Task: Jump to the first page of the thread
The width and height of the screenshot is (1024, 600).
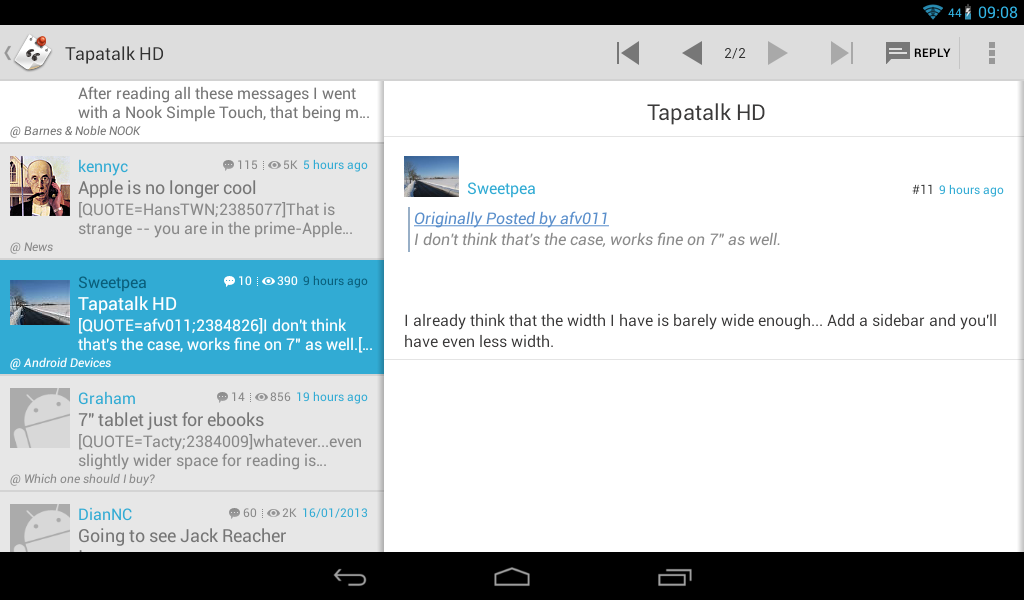Action: [628, 53]
